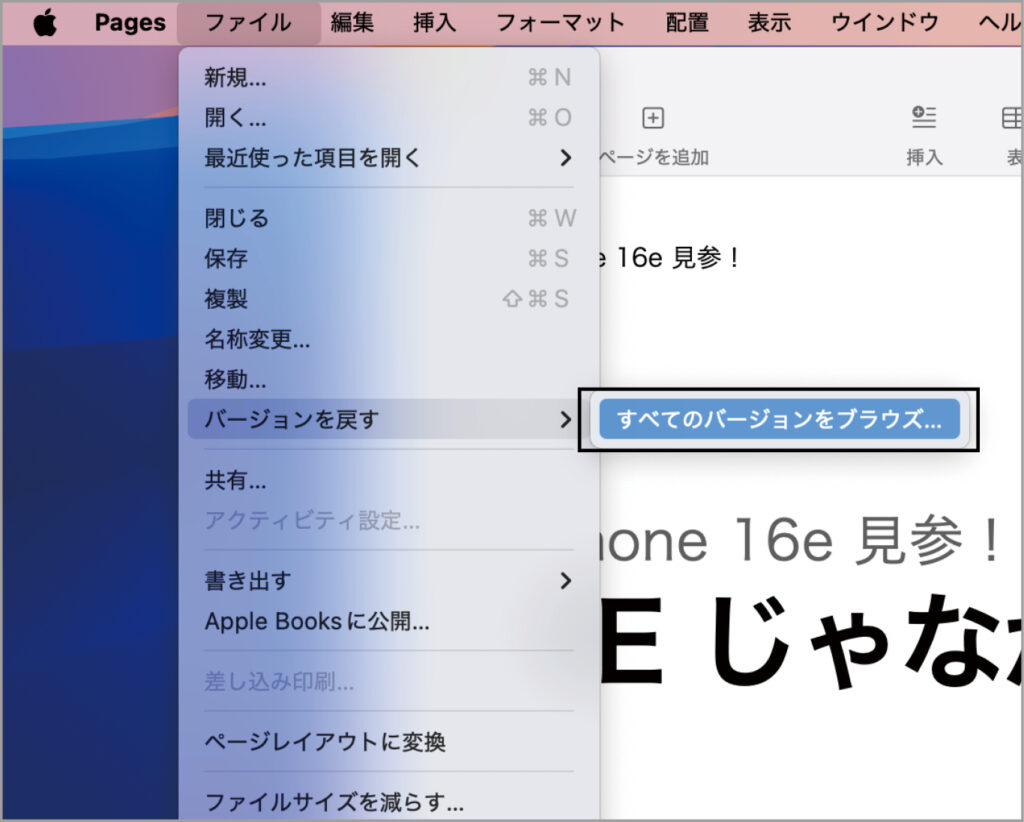
Task: Click the large 'one 16e 見参！' title text
Action: pos(798,541)
